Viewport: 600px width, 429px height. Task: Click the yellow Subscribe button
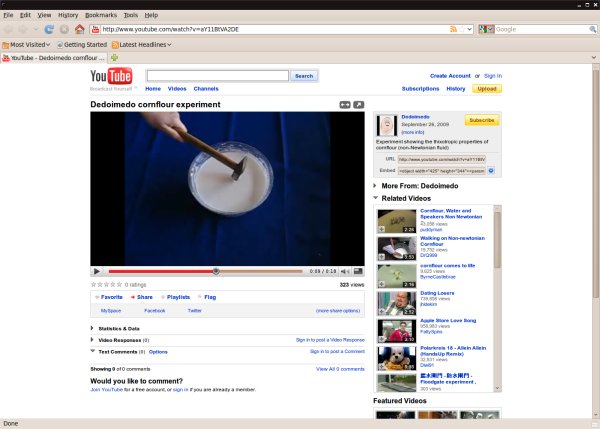point(482,120)
